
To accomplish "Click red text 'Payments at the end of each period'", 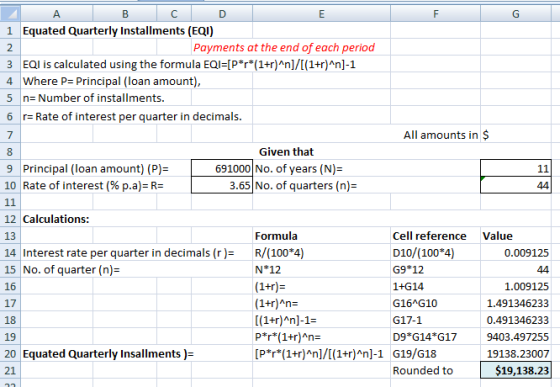I will (x=284, y=47).
